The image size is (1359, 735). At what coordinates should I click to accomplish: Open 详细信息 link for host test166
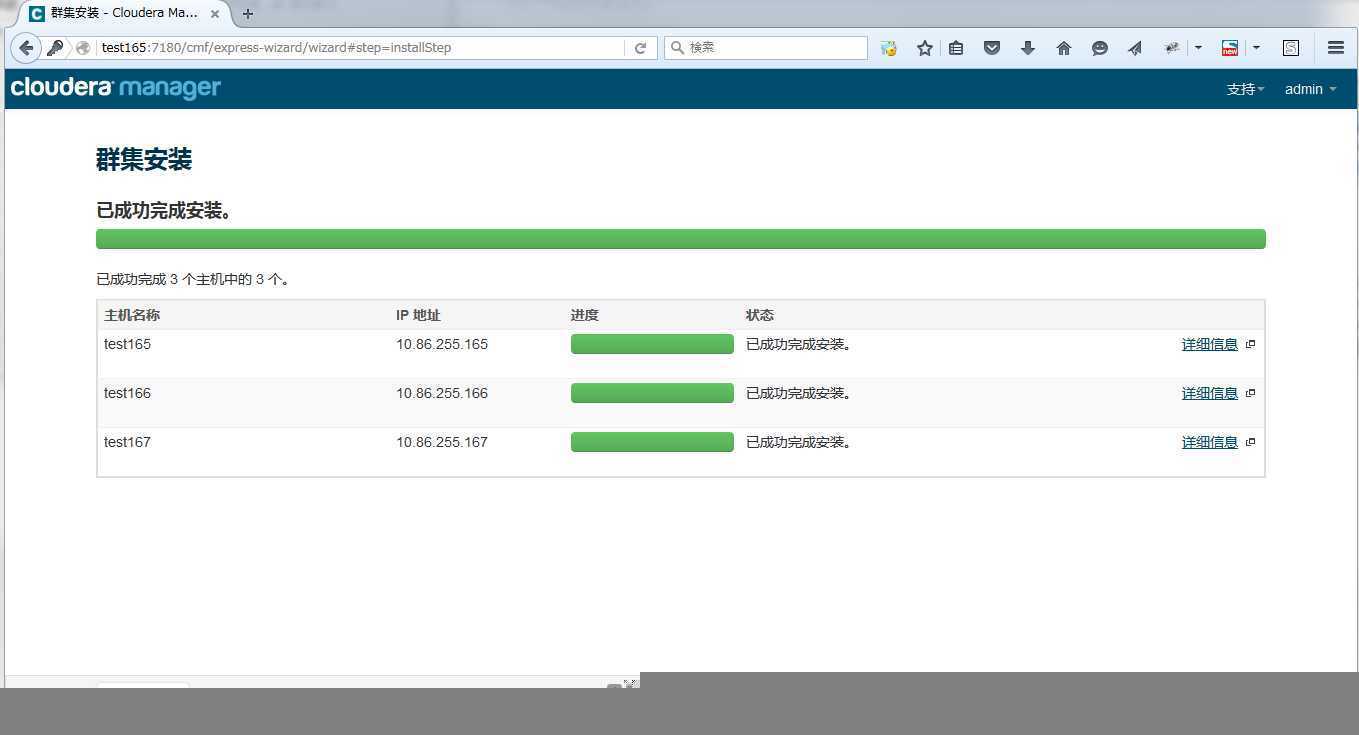pyautogui.click(x=1210, y=393)
